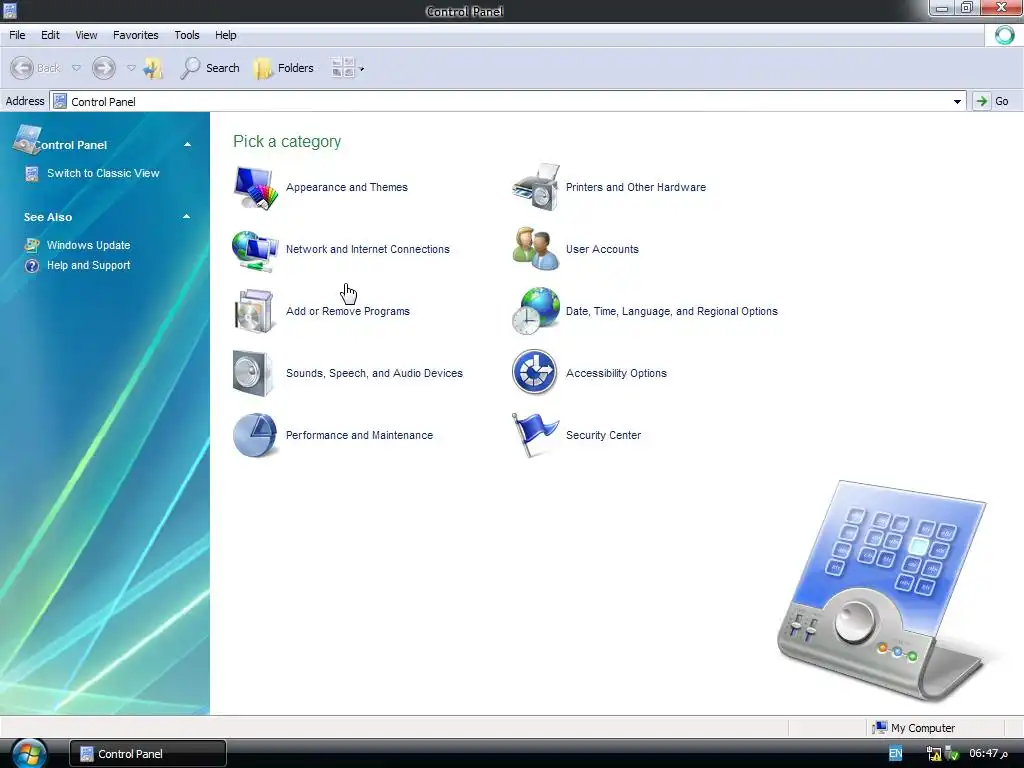The height and width of the screenshot is (768, 1024).
Task: Open Security Center blue flag icon
Action: pos(535,435)
